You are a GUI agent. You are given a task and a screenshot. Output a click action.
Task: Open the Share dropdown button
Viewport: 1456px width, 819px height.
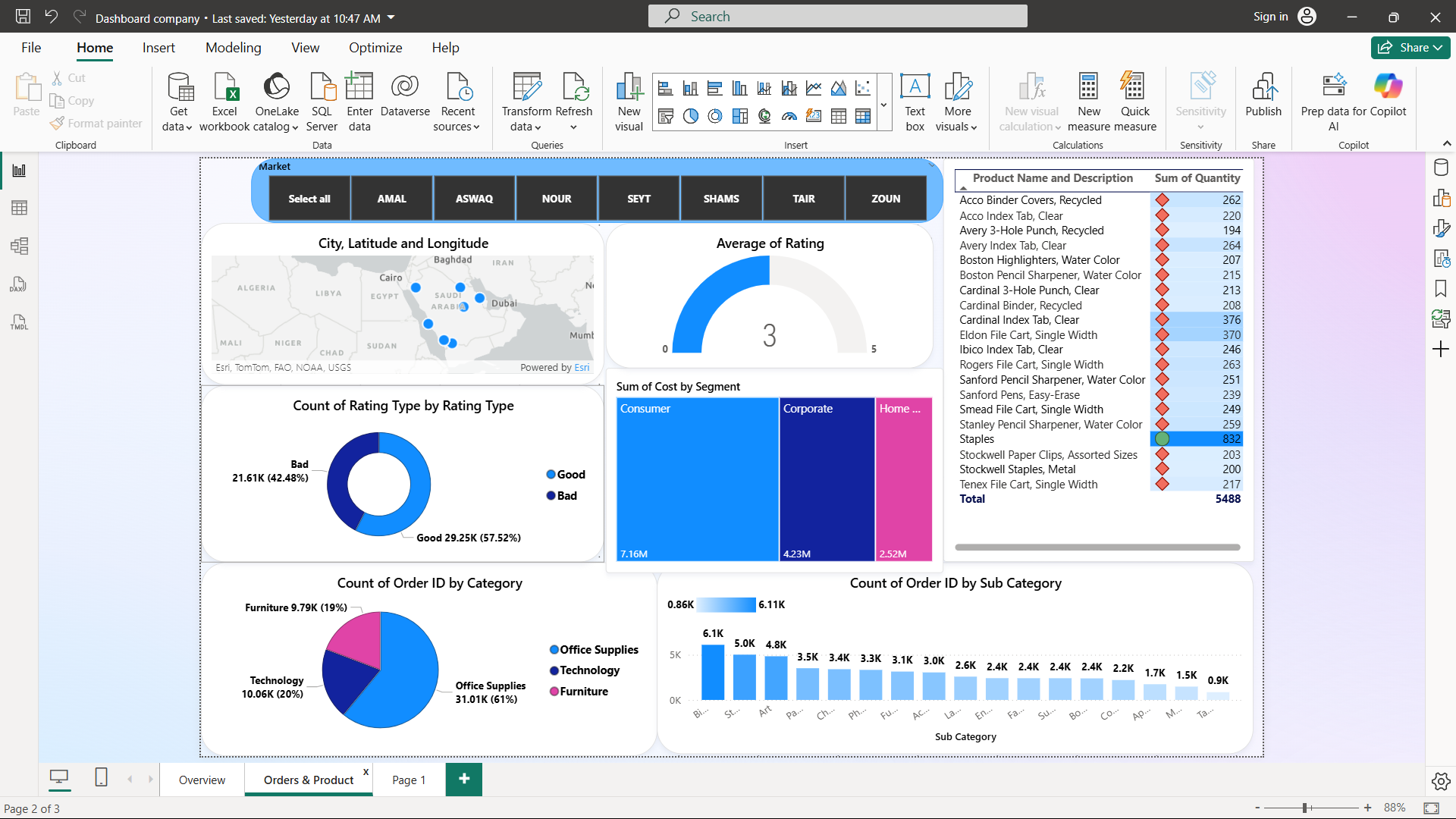(1410, 47)
